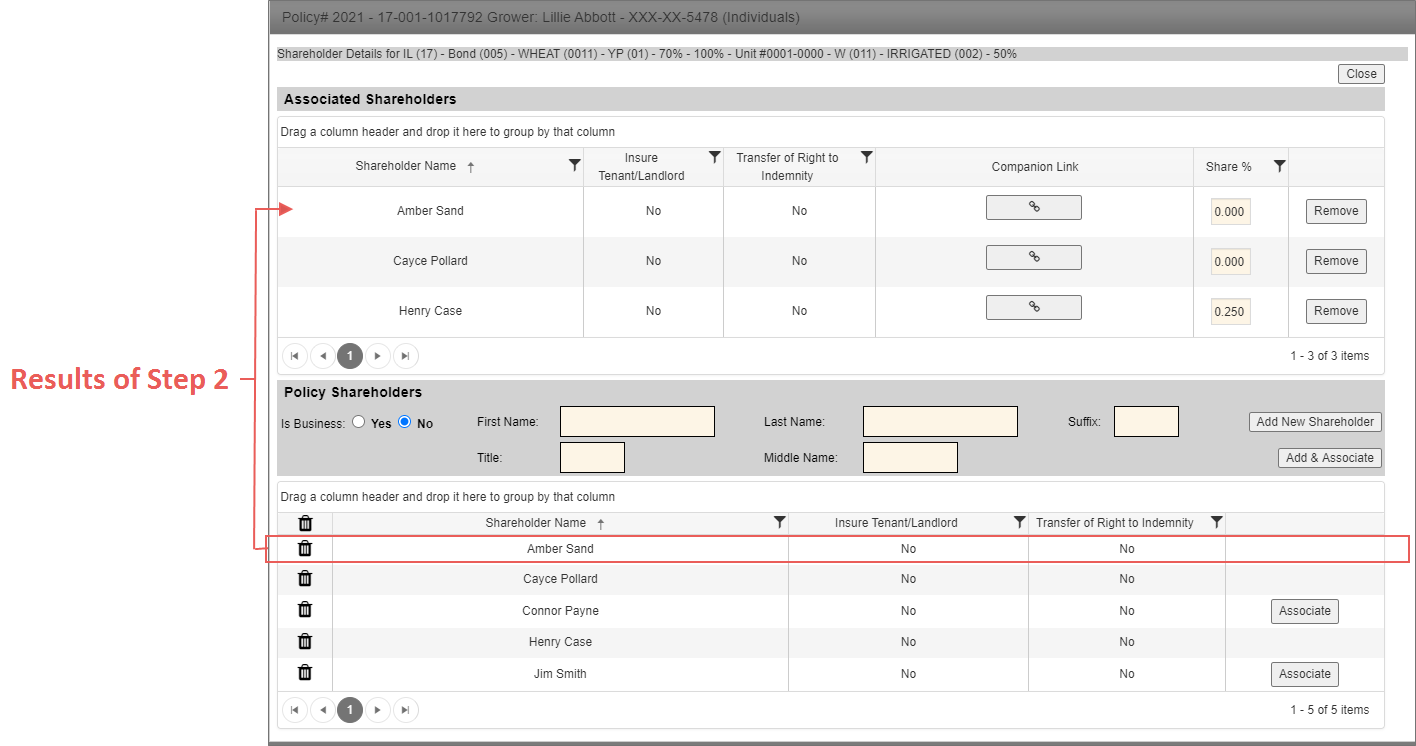
Task: Go to last page in Associated Shareholders pager
Action: click(x=405, y=355)
